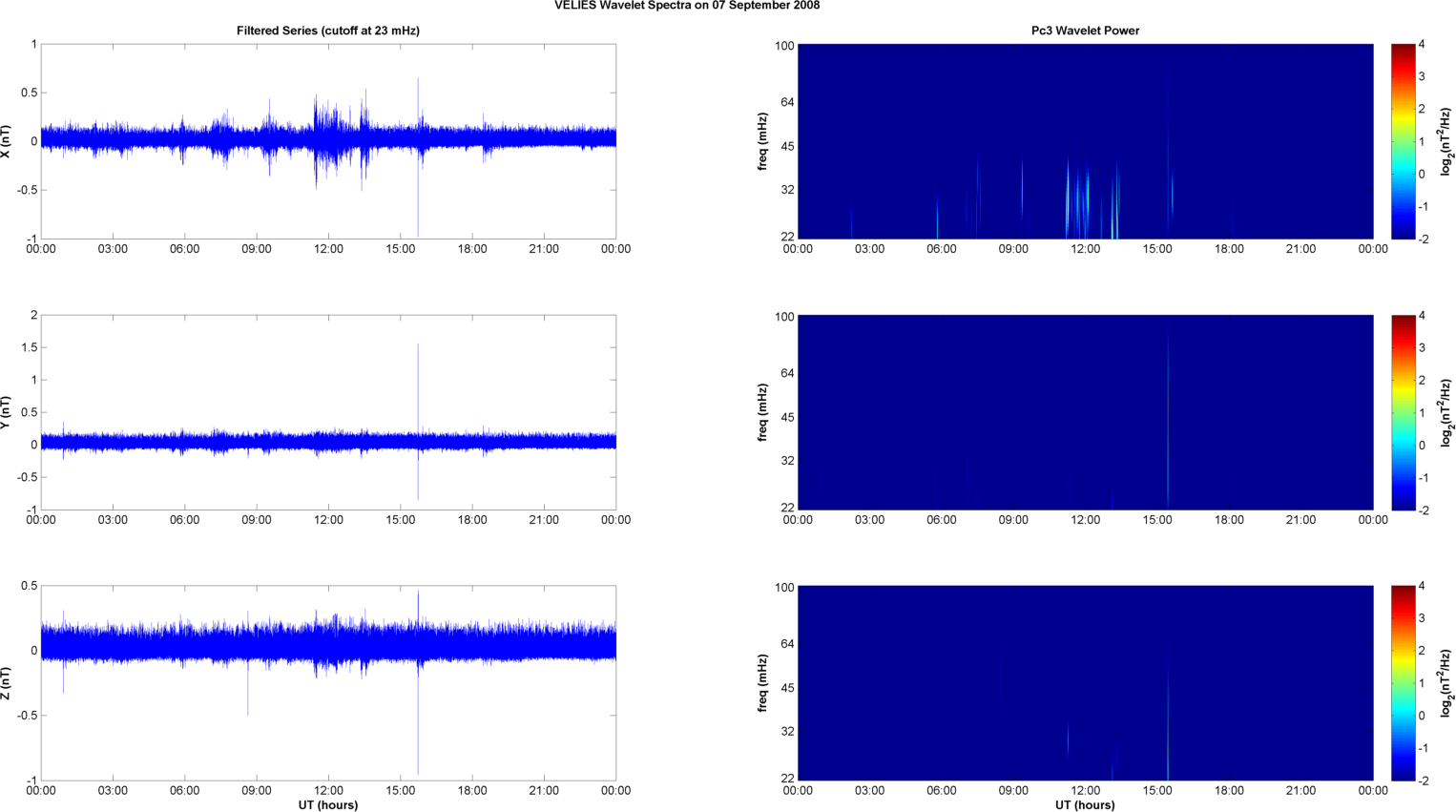Click the "64" frequency tick on the top spectrogram
Screen dimensions: 1456x812
coord(787,102)
